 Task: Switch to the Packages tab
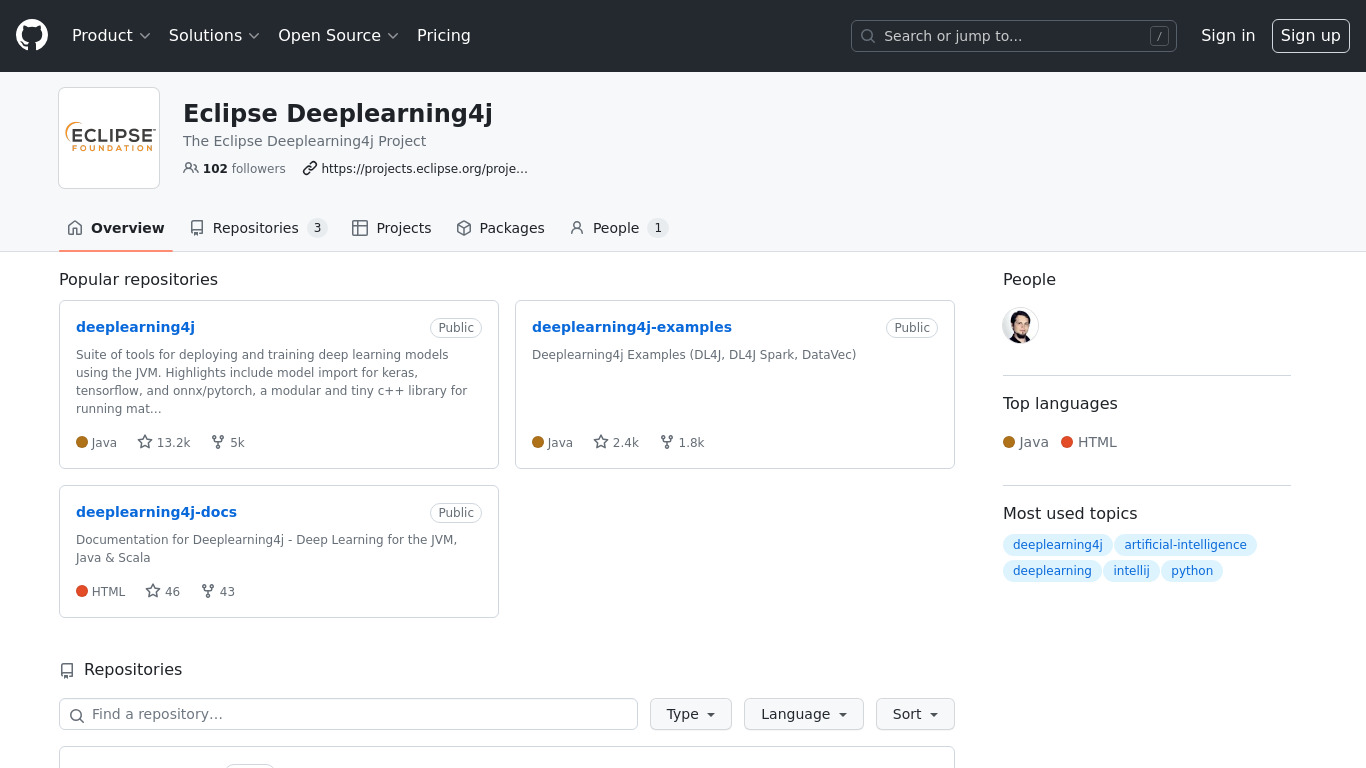pyautogui.click(x=500, y=228)
